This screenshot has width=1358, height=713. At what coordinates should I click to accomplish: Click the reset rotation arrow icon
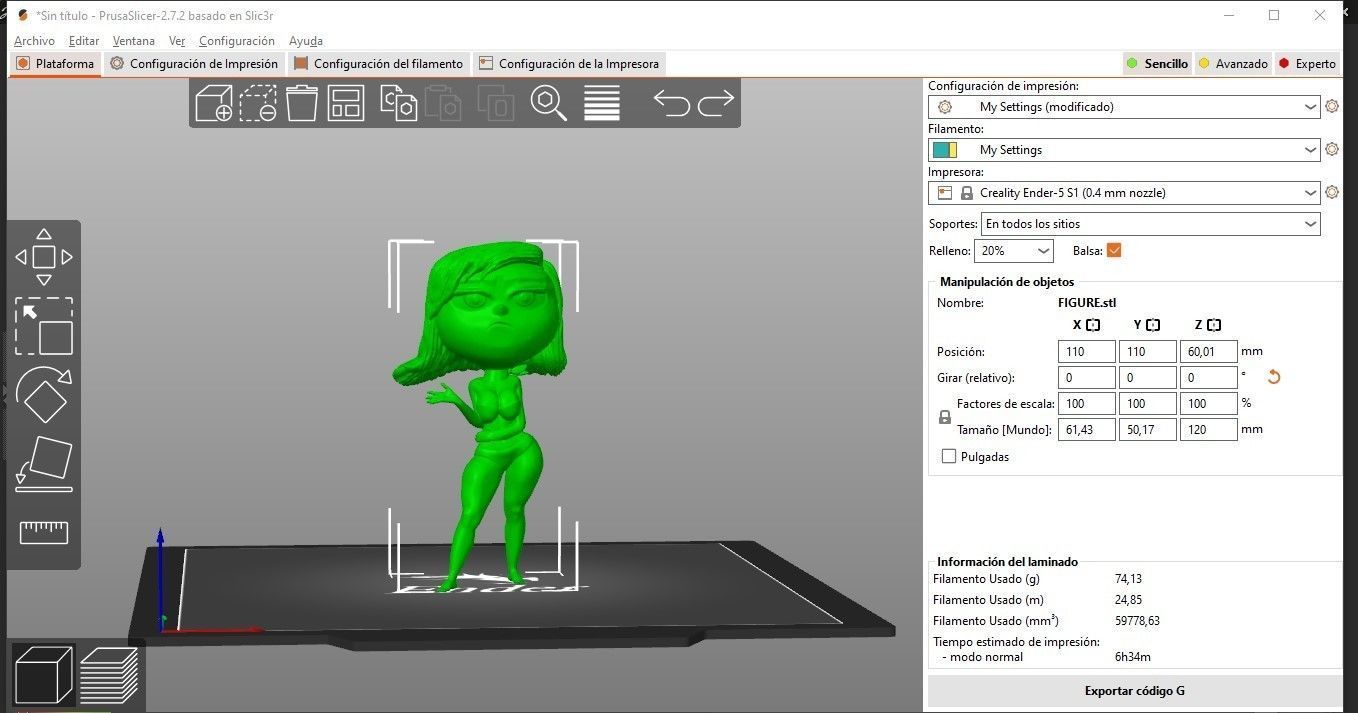[1274, 377]
